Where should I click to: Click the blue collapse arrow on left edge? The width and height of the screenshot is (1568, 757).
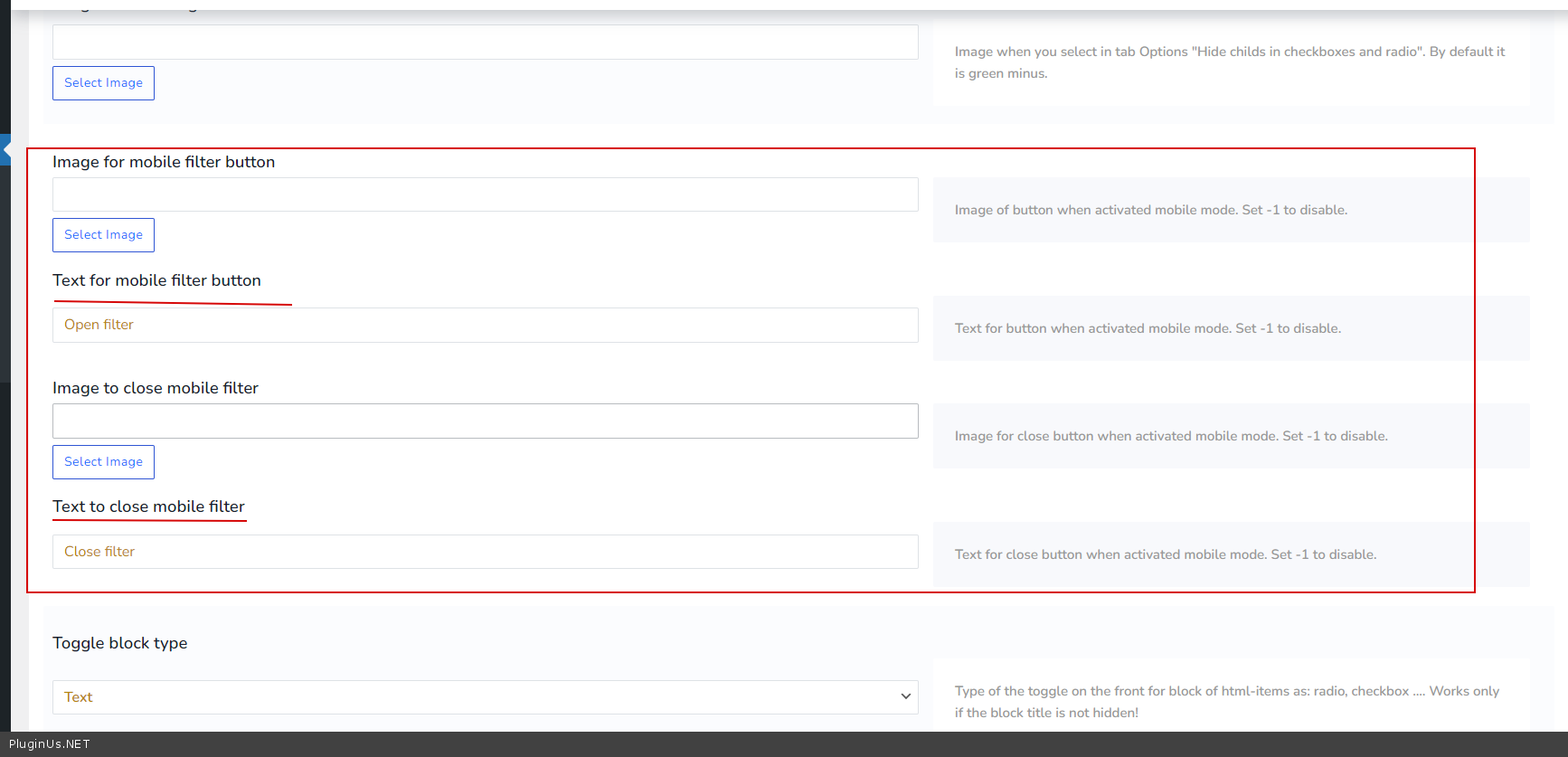[x=5, y=149]
